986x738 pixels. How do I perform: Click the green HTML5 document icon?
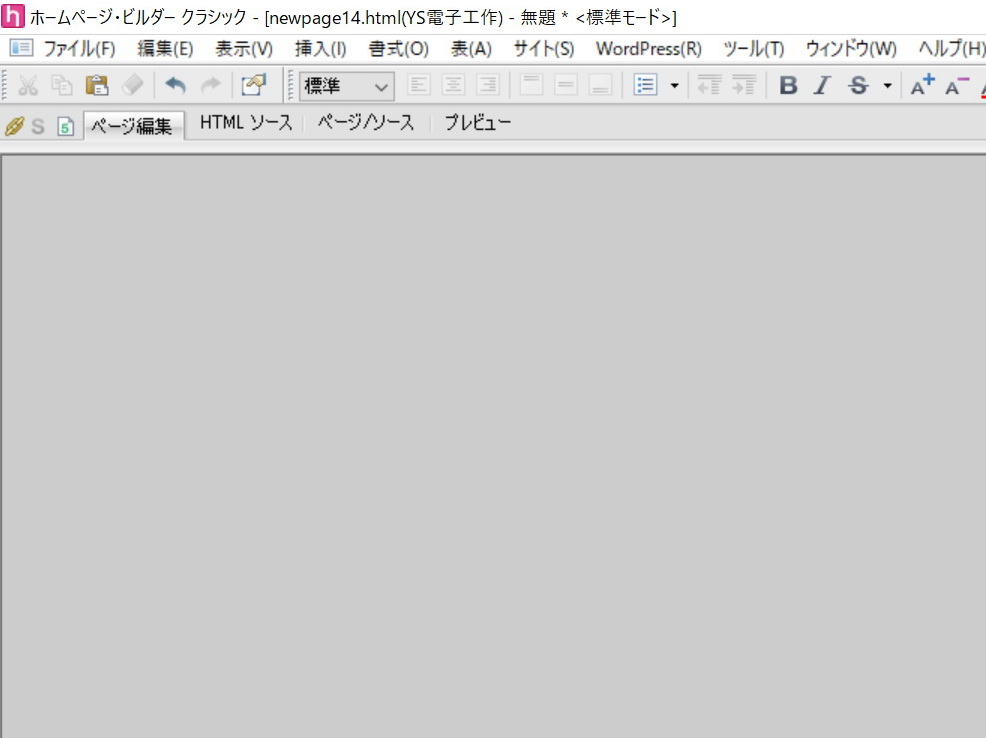65,126
